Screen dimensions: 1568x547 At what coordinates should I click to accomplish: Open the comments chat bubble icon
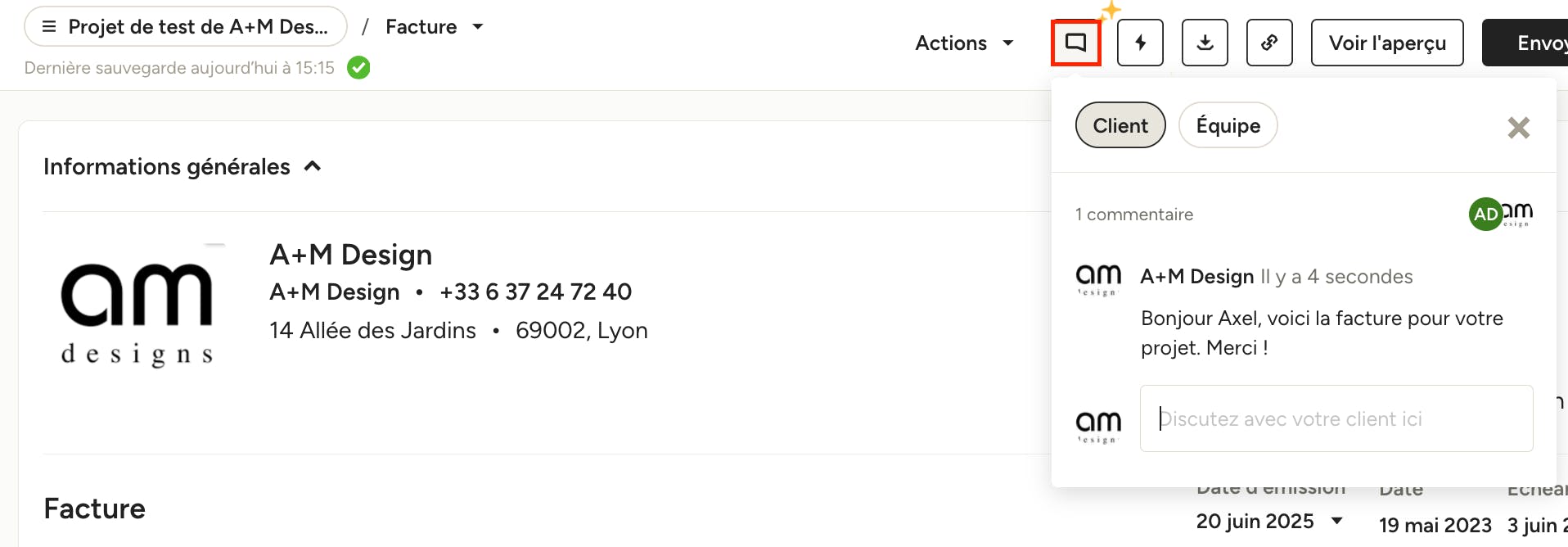1075,43
